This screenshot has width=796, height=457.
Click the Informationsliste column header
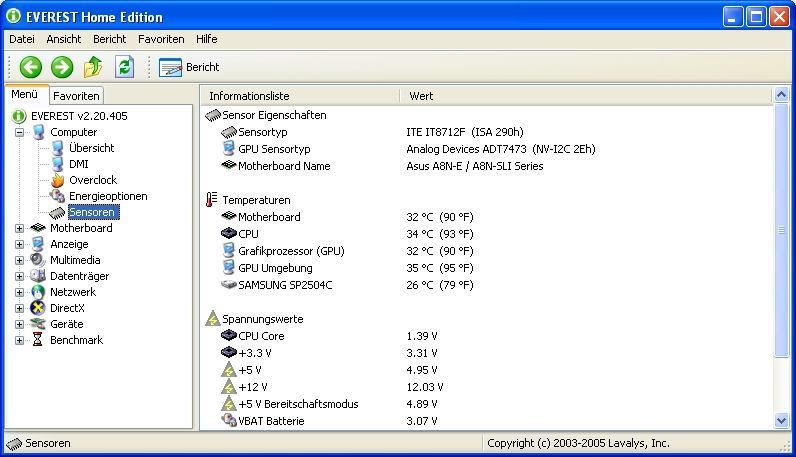300,96
